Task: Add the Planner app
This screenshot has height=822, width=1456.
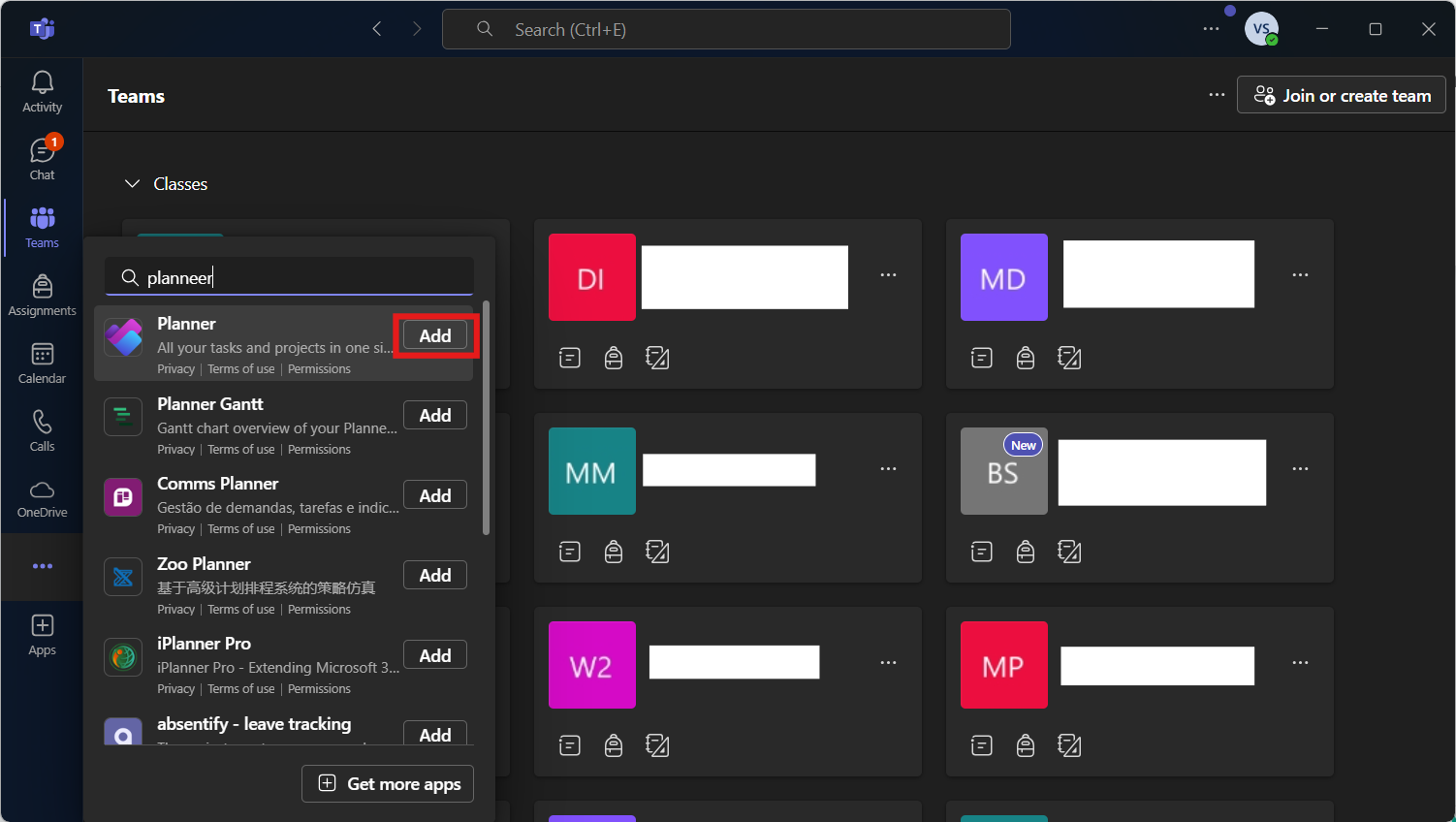Action: click(434, 335)
